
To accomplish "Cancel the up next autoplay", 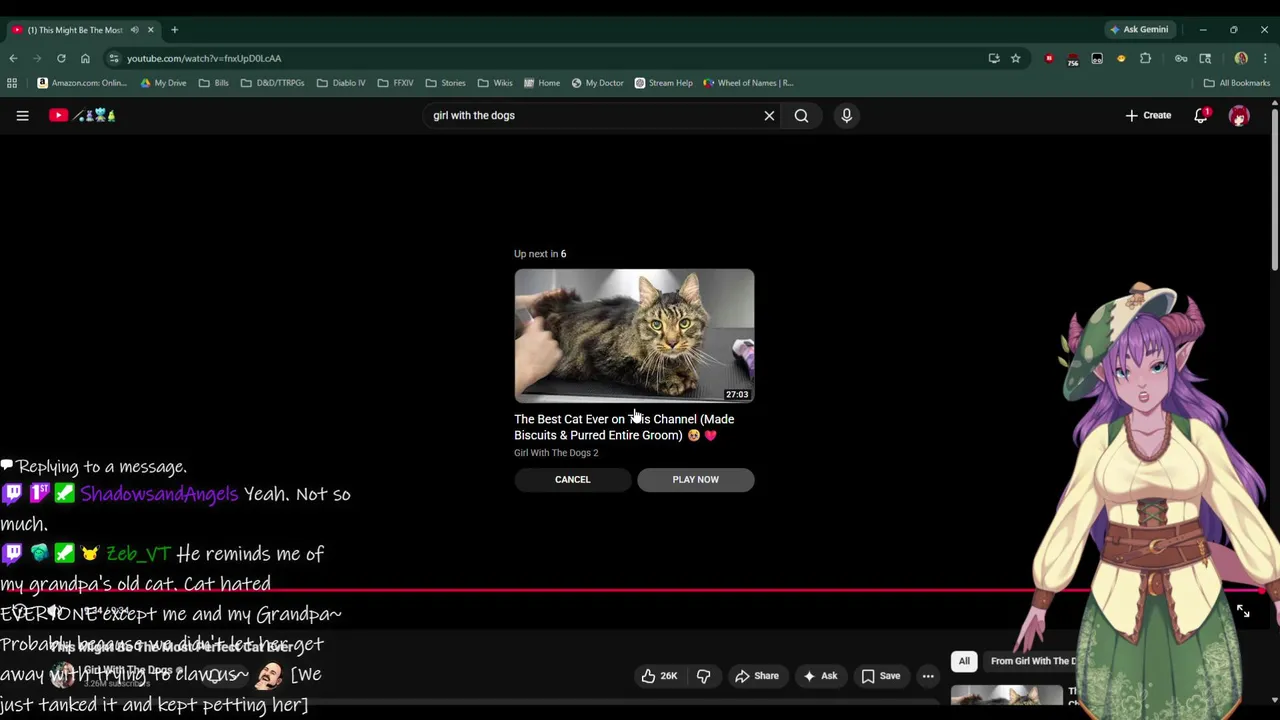I will coord(573,480).
